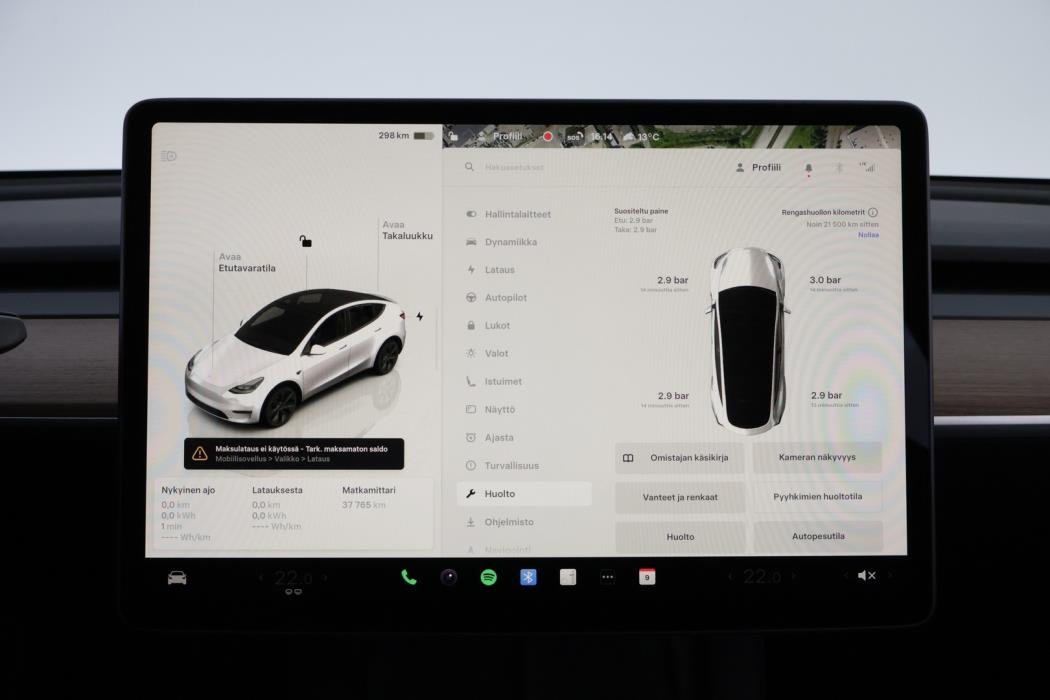Expand the more apps ellipsis menu
Image resolution: width=1050 pixels, height=700 pixels.
pyautogui.click(x=607, y=576)
